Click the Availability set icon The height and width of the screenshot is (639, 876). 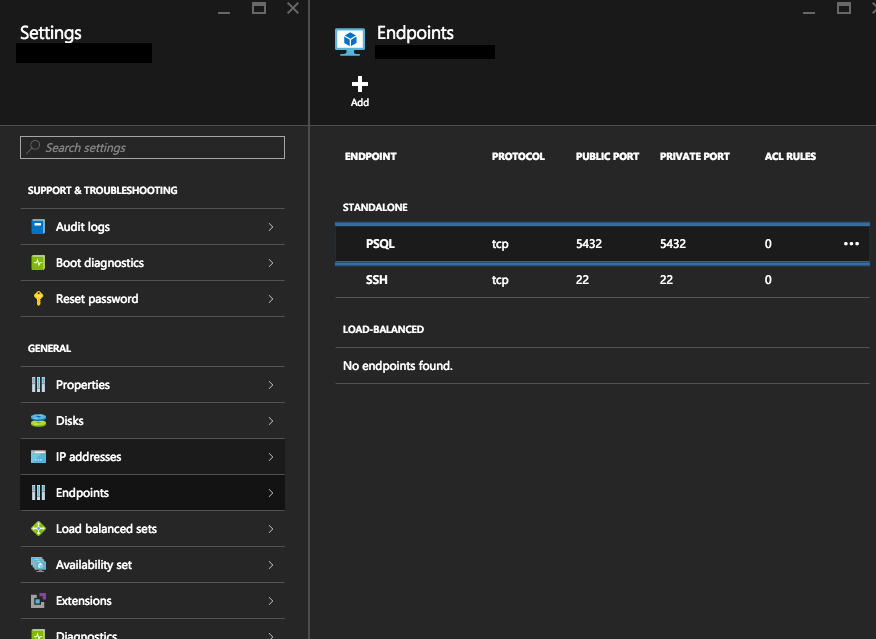38,565
